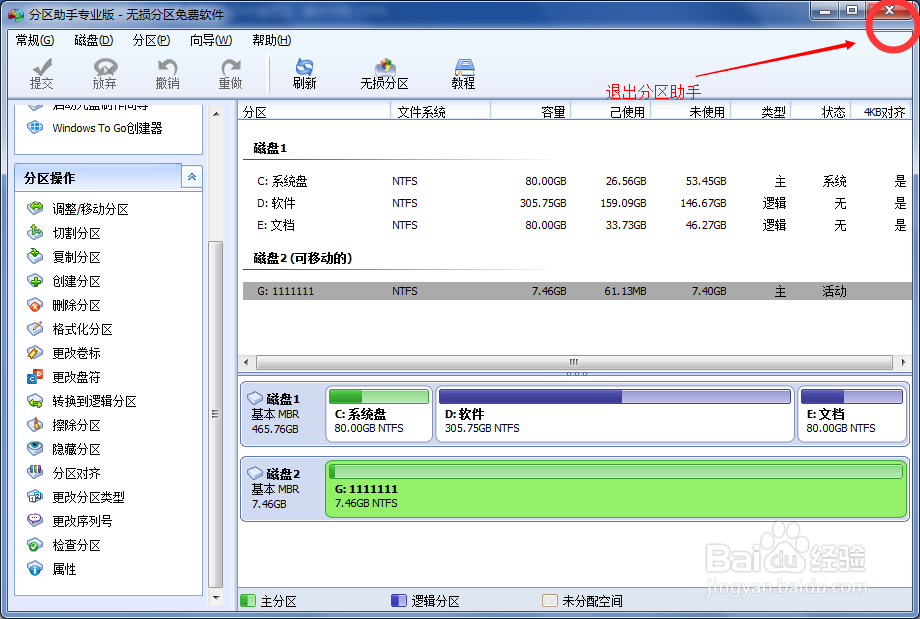Open the 向导(W) menu
The width and height of the screenshot is (920, 619).
pos(211,40)
